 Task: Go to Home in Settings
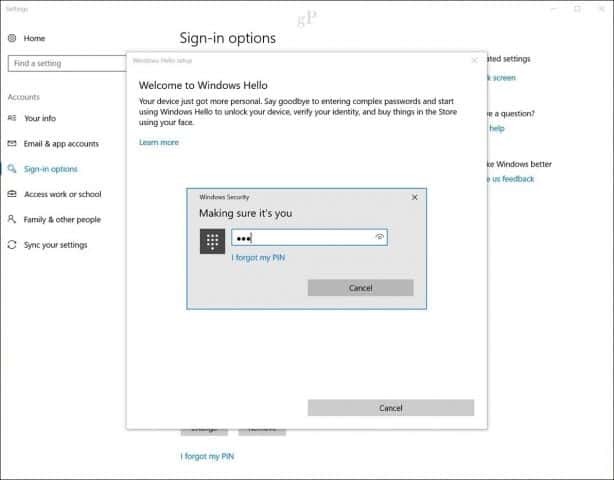click(x=34, y=38)
